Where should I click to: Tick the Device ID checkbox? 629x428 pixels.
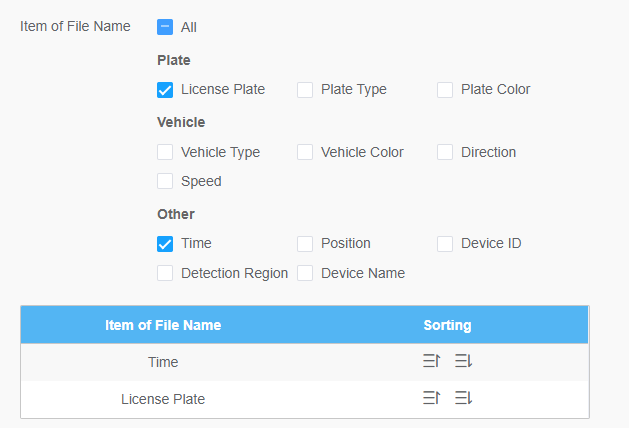point(445,244)
